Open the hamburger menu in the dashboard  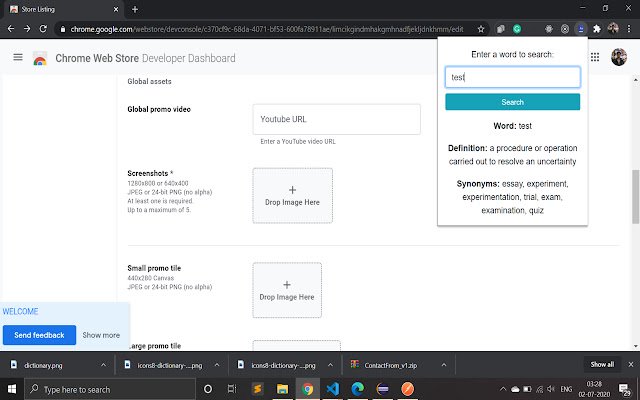click(x=18, y=57)
